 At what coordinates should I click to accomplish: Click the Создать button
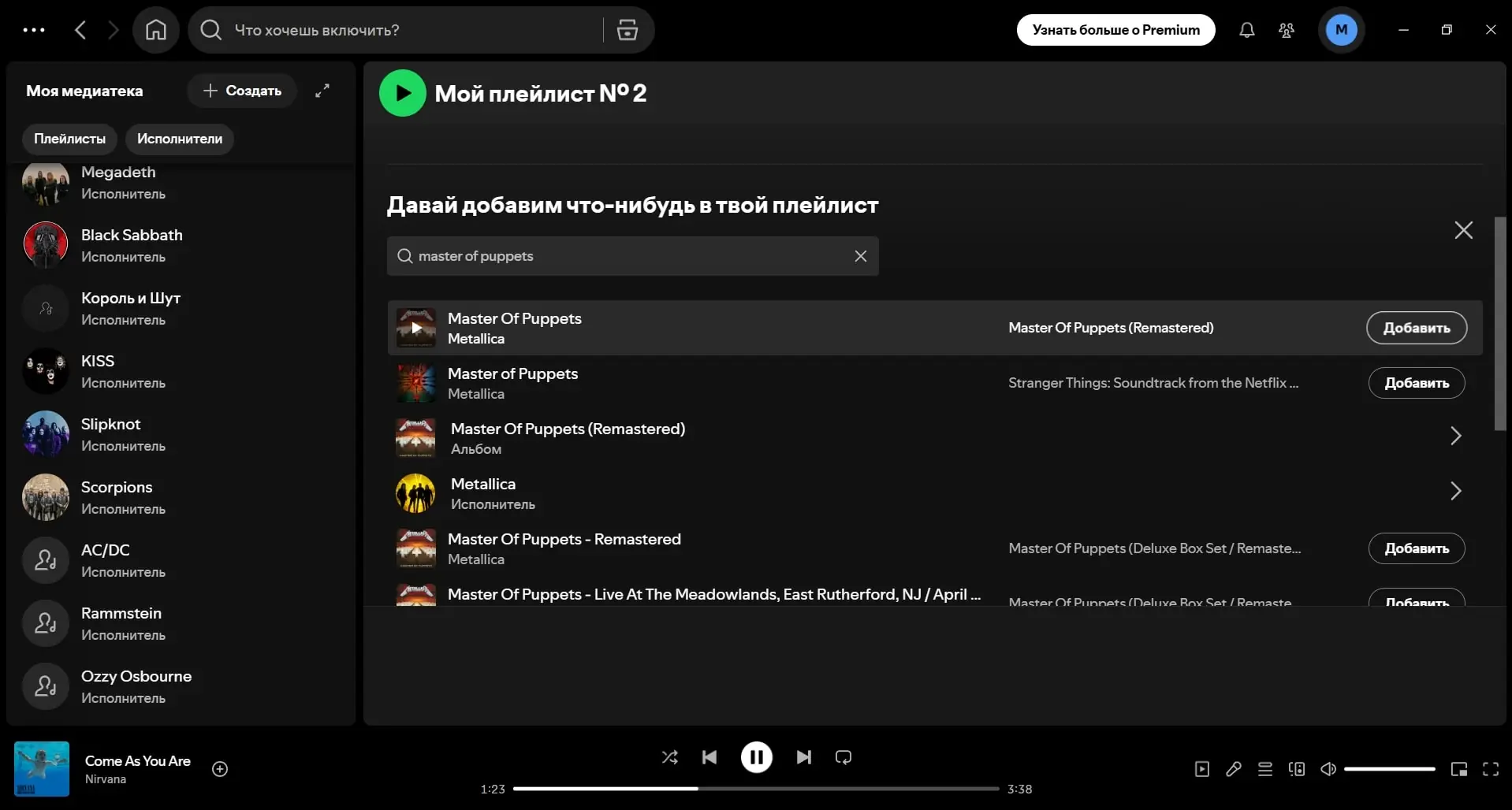click(x=242, y=91)
